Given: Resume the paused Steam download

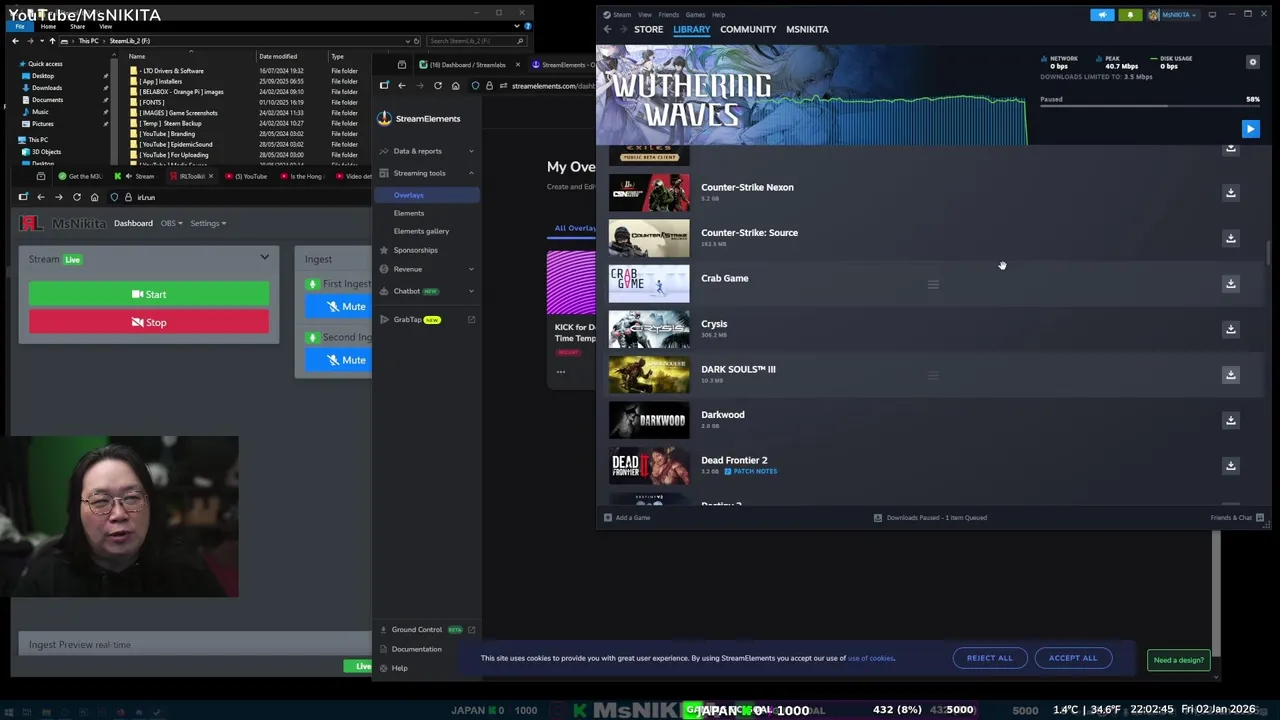Looking at the screenshot, I should coord(1250,129).
